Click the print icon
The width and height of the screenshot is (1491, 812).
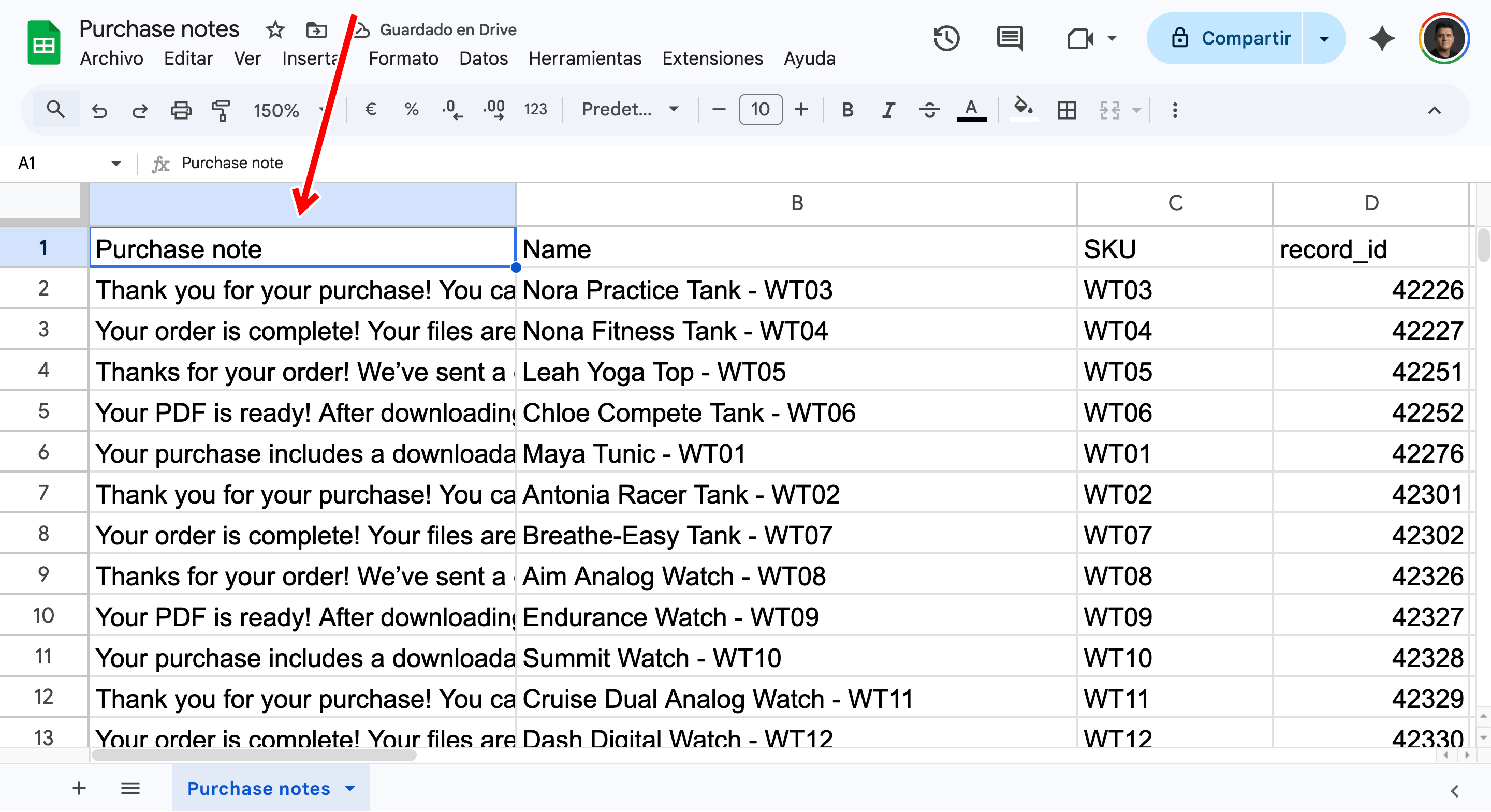pos(181,109)
